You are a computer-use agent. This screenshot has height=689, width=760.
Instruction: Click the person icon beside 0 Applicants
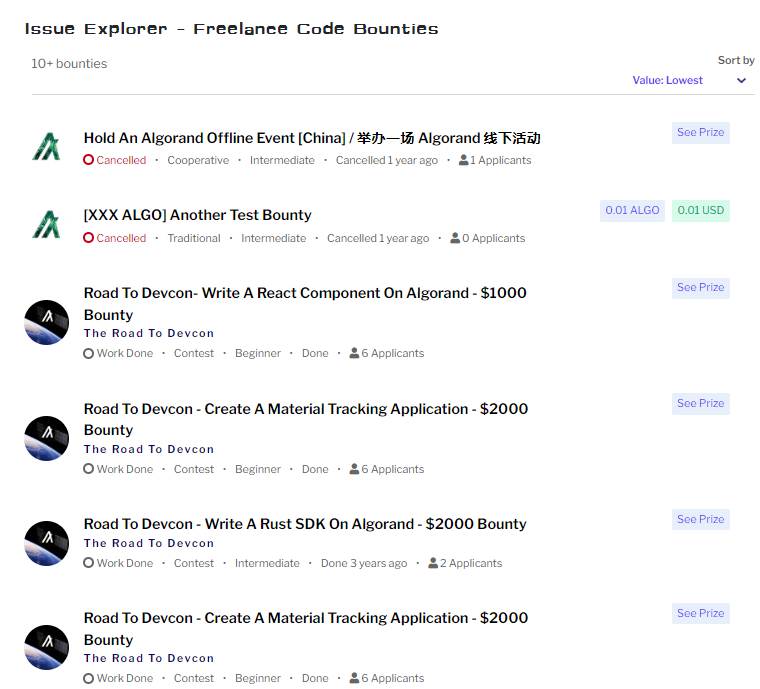456,238
